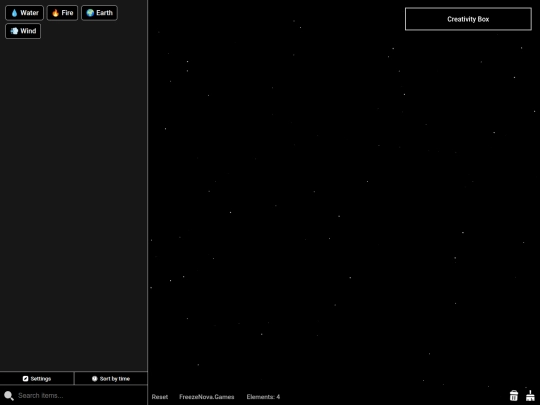Viewport: 540px width, 405px height.
Task: Open FreezeNova.Games link
Action: click(x=207, y=397)
